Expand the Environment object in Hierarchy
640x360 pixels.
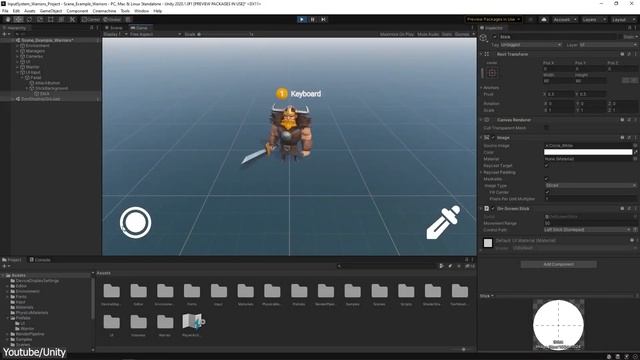(x=18, y=46)
